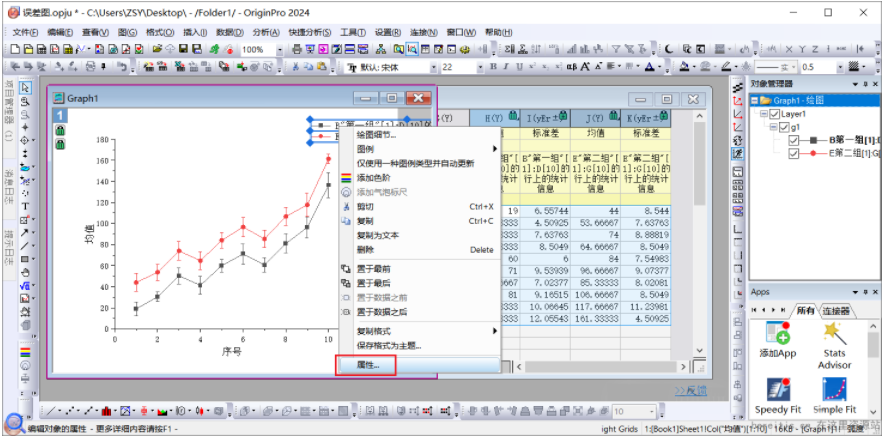Open the 分析(A) menu
884x437 pixels.
(x=265, y=32)
